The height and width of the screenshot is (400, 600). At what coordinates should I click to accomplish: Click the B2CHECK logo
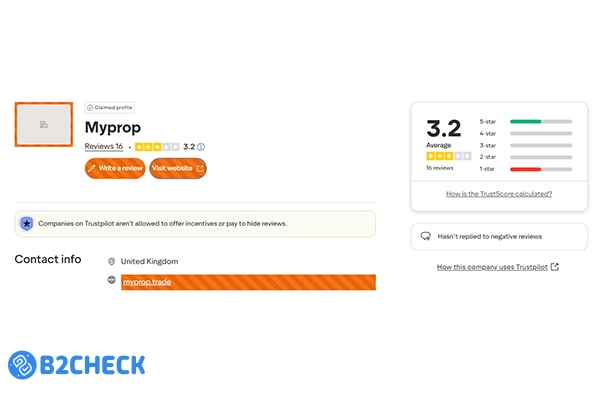tap(77, 365)
